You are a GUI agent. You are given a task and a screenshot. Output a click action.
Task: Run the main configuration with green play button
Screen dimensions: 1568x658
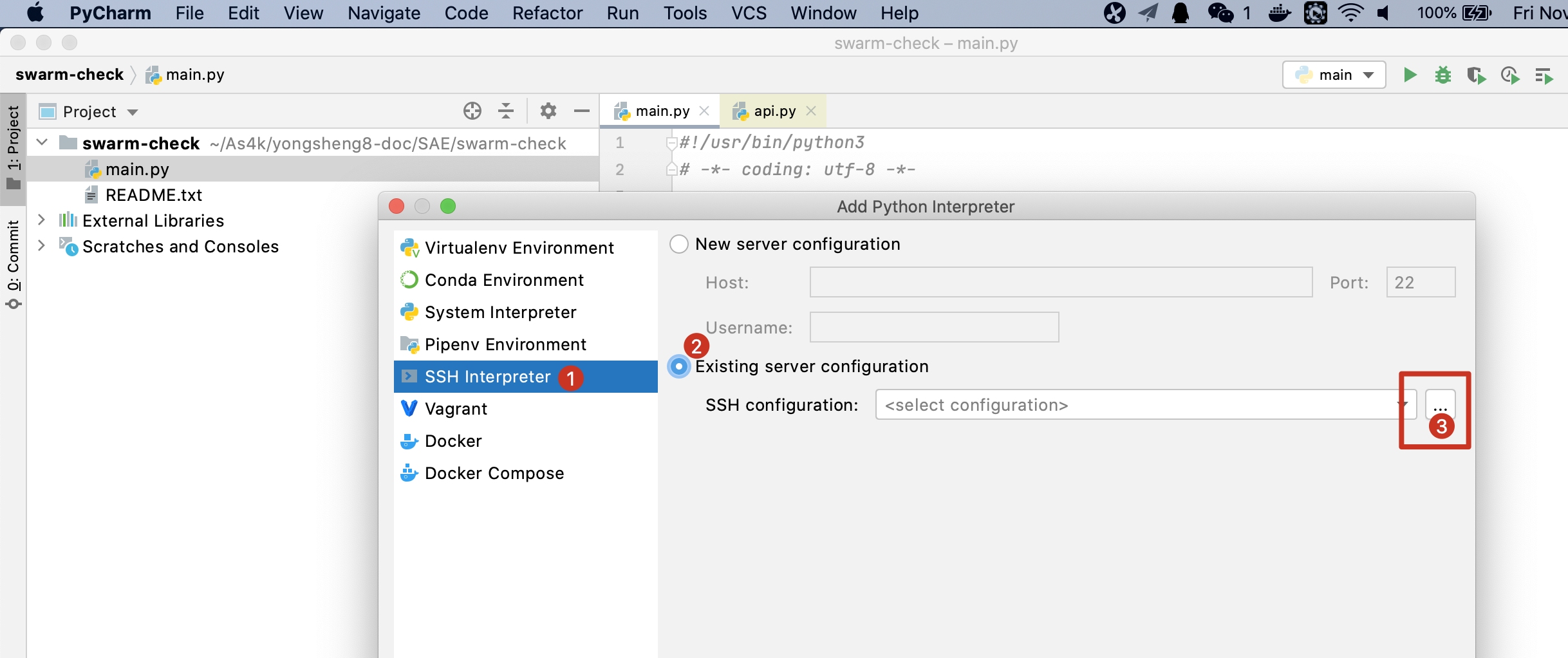tap(1410, 75)
